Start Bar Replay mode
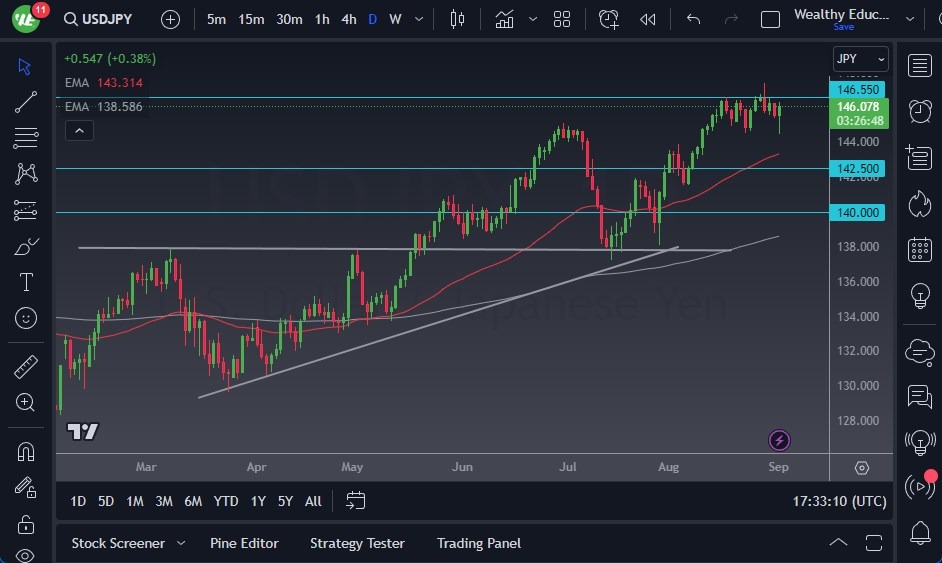Screen dimensions: 942x563 point(648,19)
